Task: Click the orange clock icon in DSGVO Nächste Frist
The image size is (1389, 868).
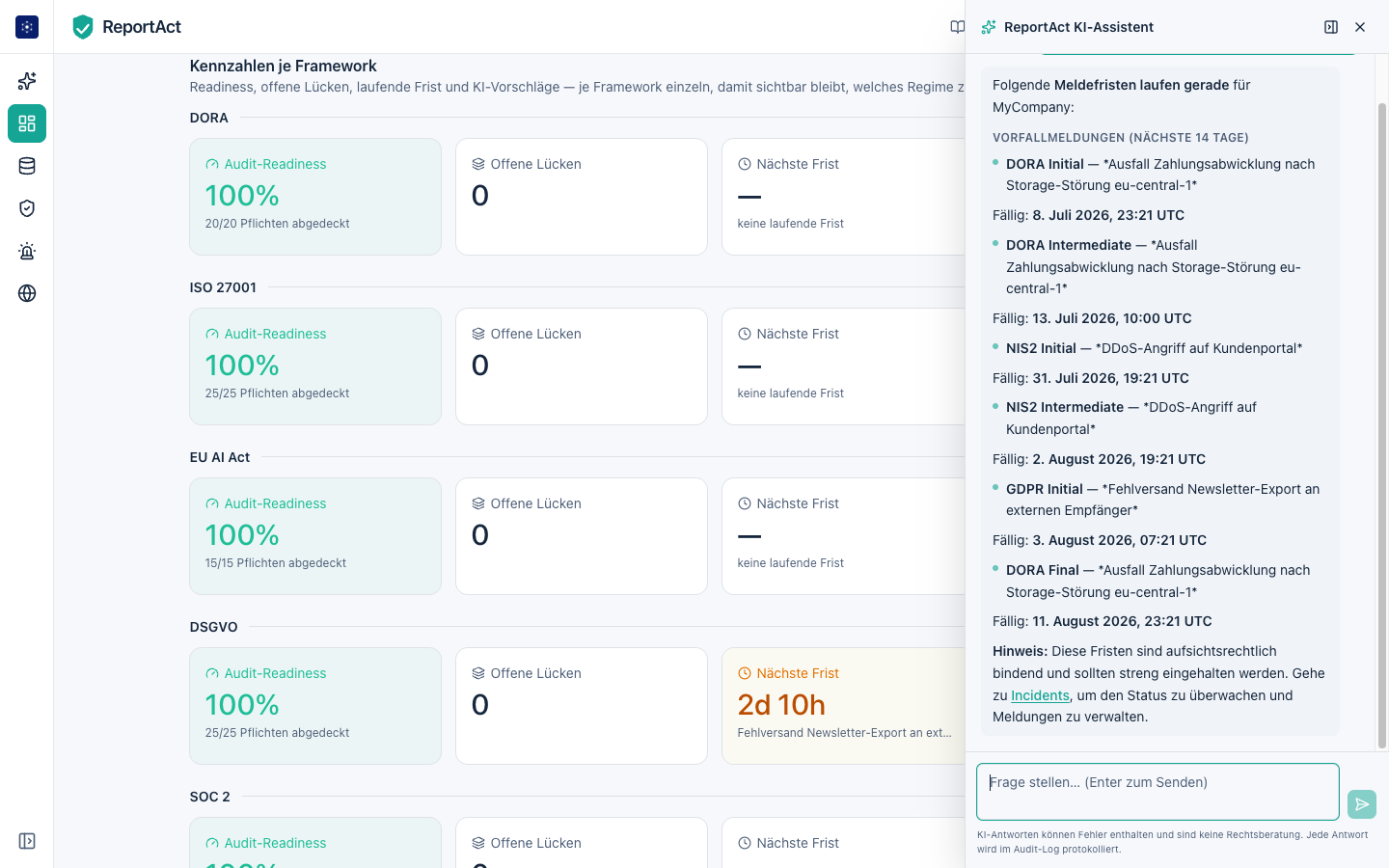Action: 745,673
